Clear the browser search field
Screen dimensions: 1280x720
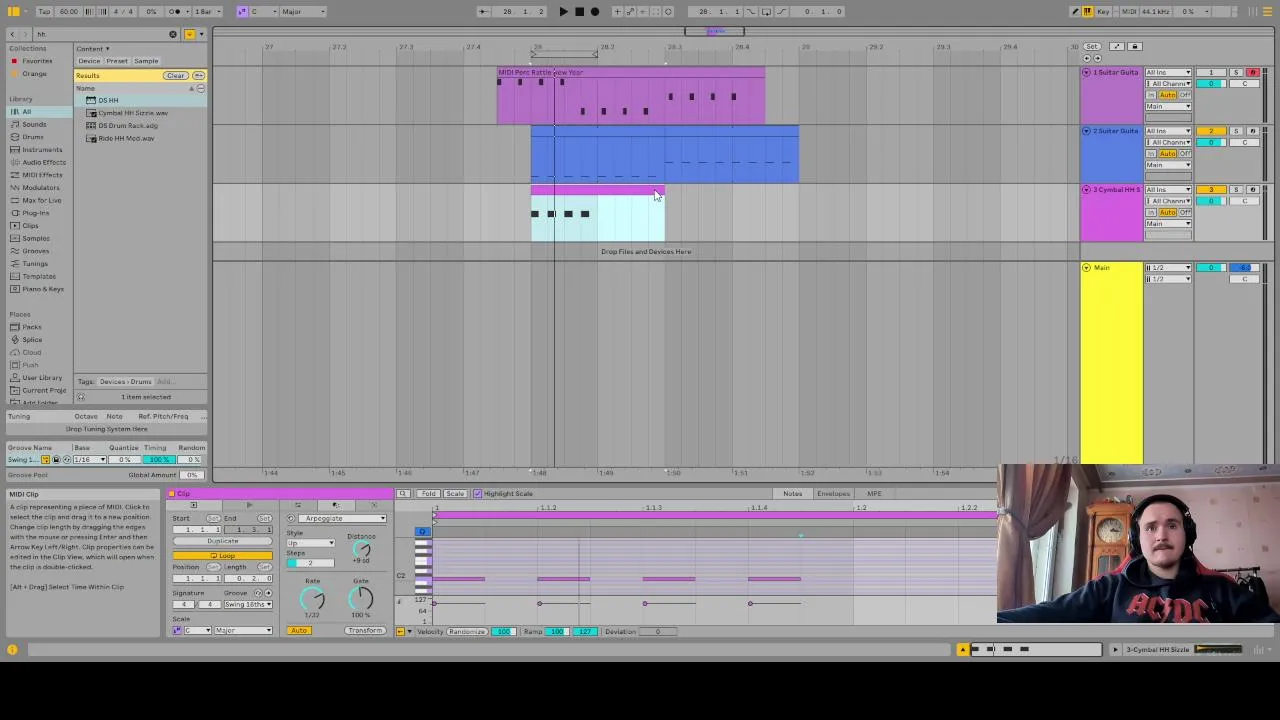tap(172, 34)
